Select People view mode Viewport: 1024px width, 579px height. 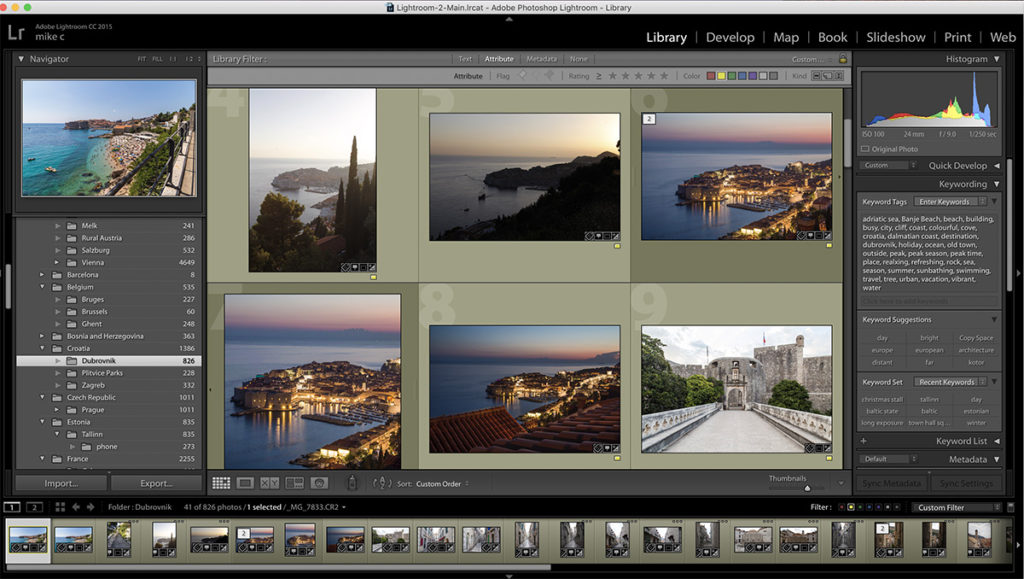[318, 482]
